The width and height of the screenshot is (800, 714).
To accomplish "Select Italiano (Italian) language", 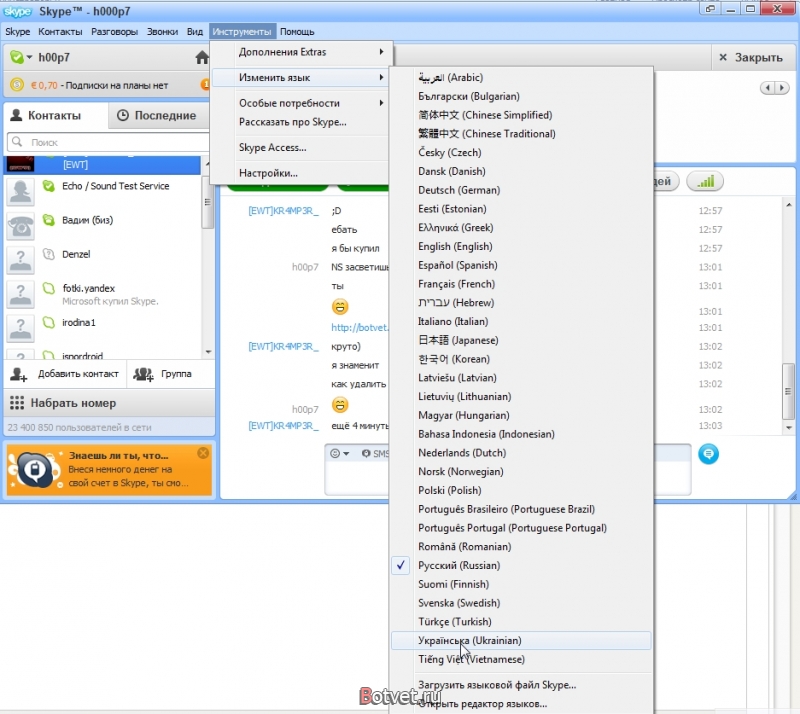I will click(x=521, y=322).
